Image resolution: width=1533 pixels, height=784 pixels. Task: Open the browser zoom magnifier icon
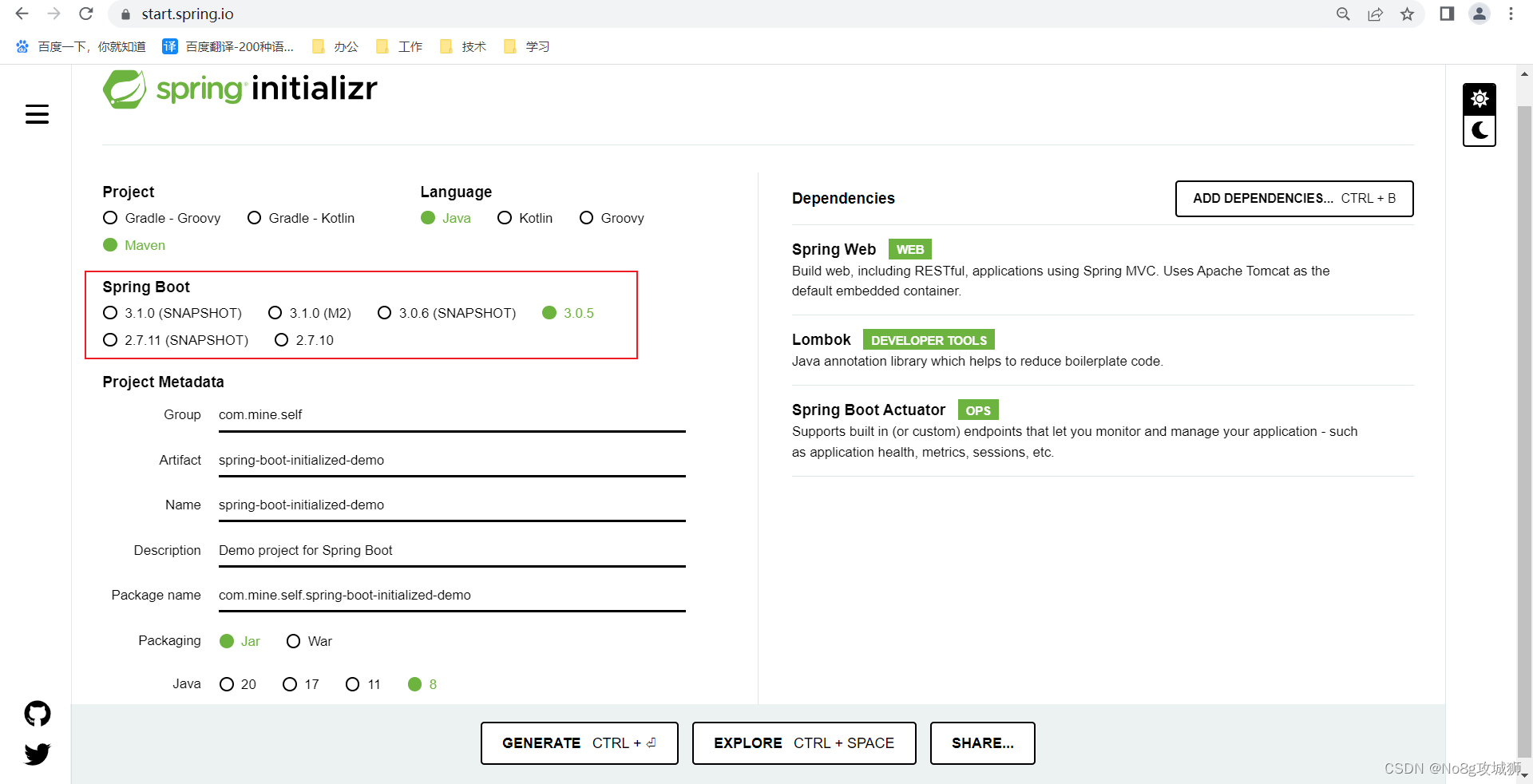click(x=1343, y=14)
